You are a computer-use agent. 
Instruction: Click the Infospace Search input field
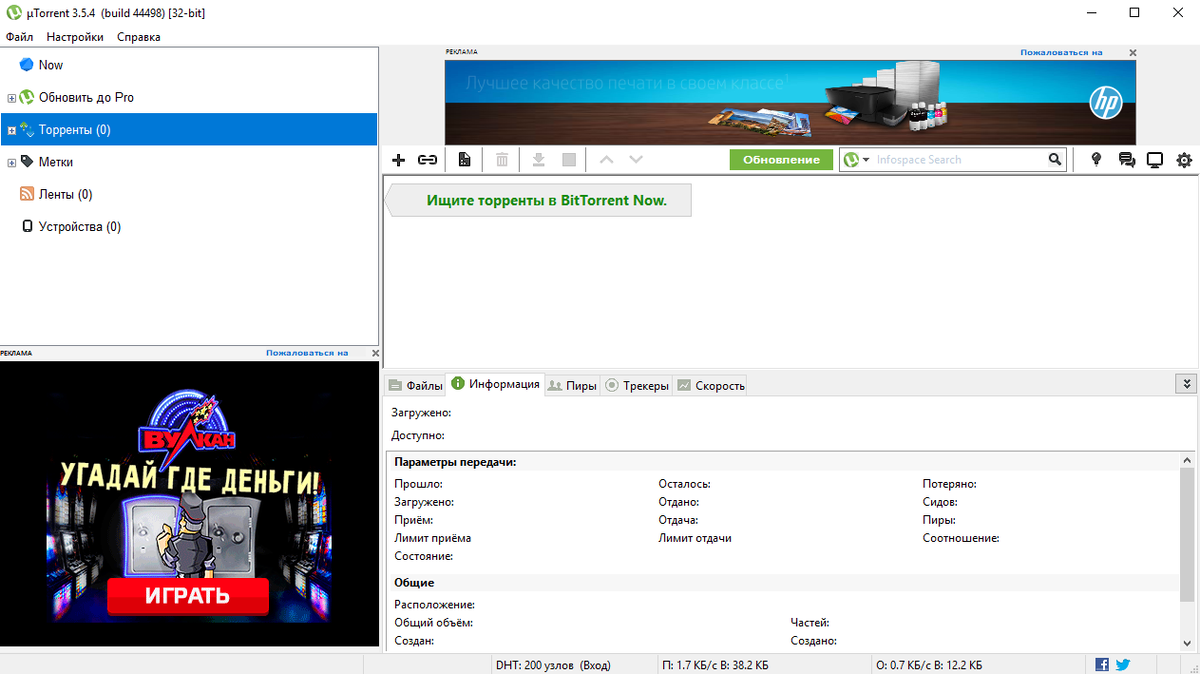tap(960, 160)
